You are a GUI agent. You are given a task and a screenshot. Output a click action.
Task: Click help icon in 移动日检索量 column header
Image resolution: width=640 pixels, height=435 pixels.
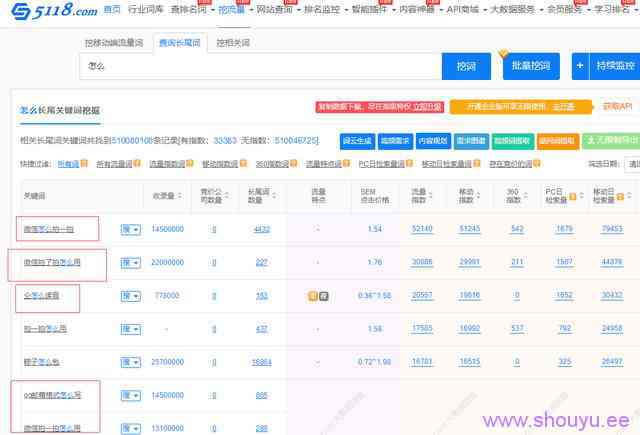tap(620, 197)
